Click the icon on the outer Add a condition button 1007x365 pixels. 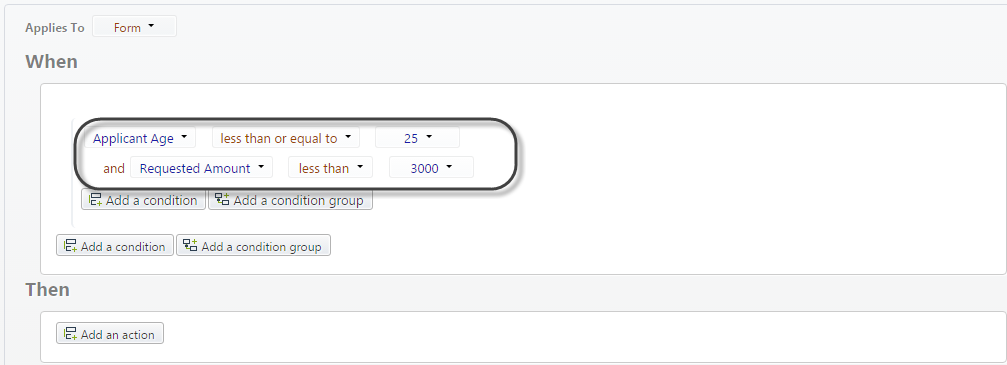click(71, 246)
